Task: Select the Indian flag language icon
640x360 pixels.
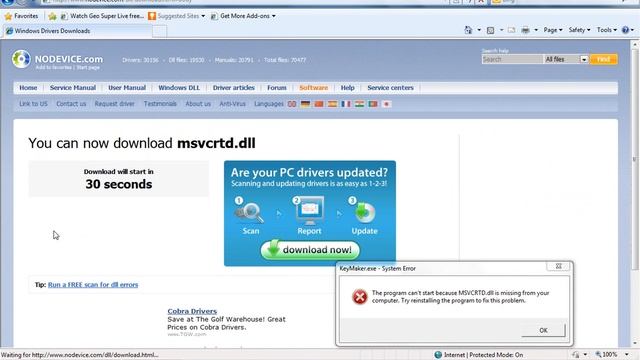Action: tap(360, 104)
